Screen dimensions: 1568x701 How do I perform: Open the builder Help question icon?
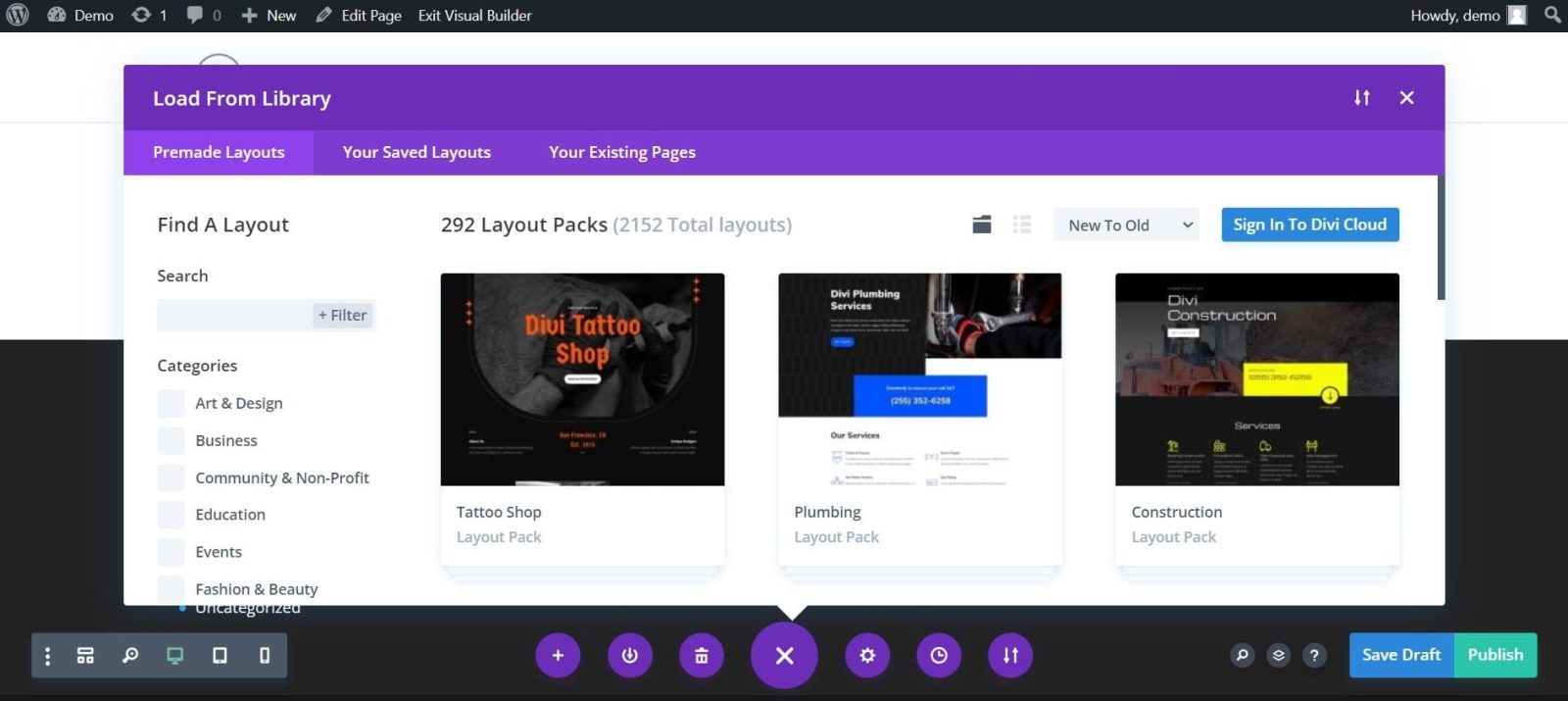[x=1314, y=655]
